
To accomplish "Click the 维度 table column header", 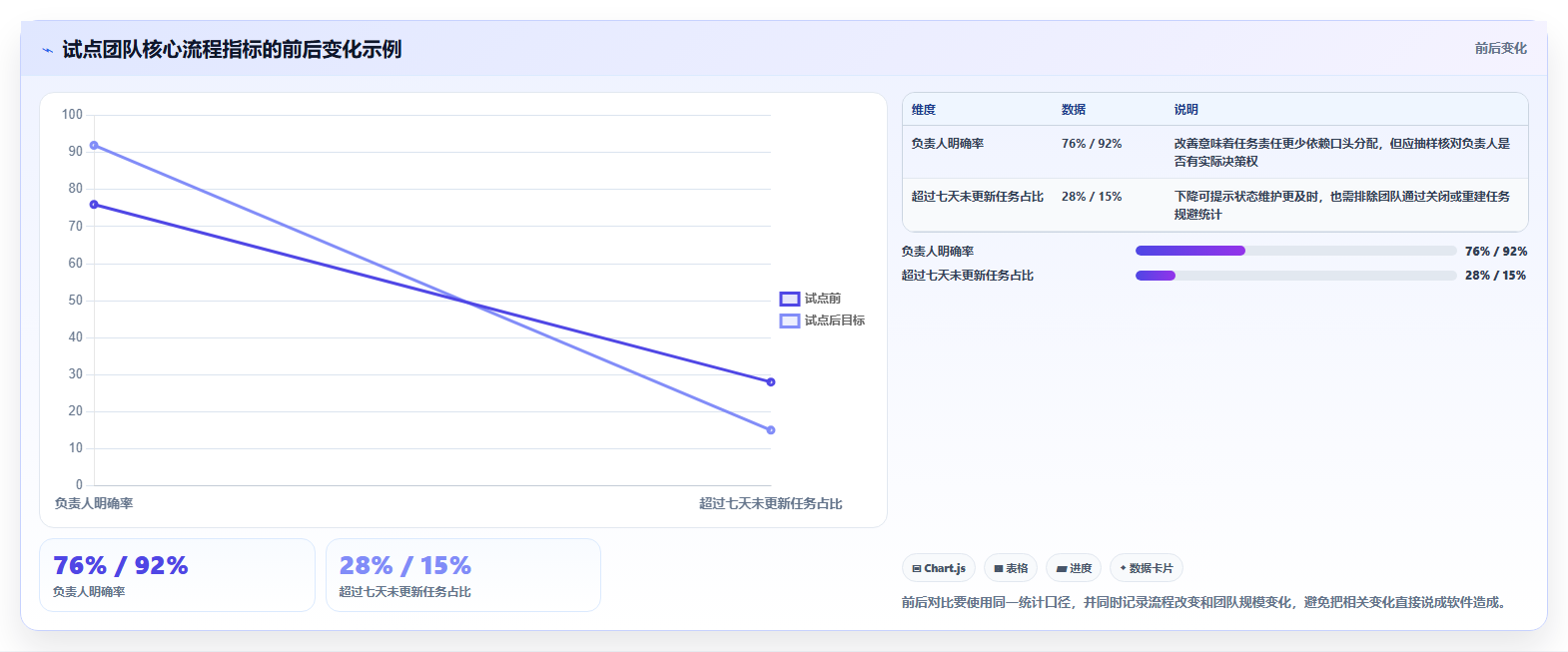I will [924, 110].
